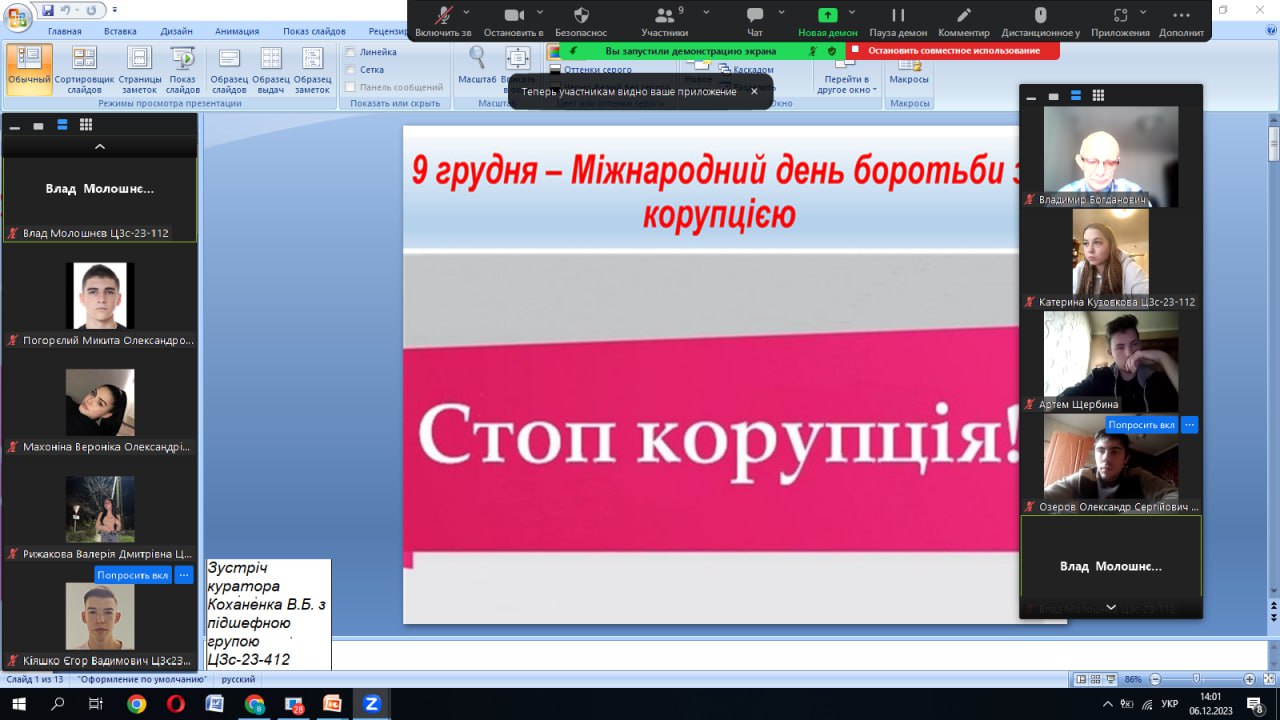The image size is (1280, 720).
Task: Open Приложения apps in Zoom toolbar
Action: (1120, 20)
